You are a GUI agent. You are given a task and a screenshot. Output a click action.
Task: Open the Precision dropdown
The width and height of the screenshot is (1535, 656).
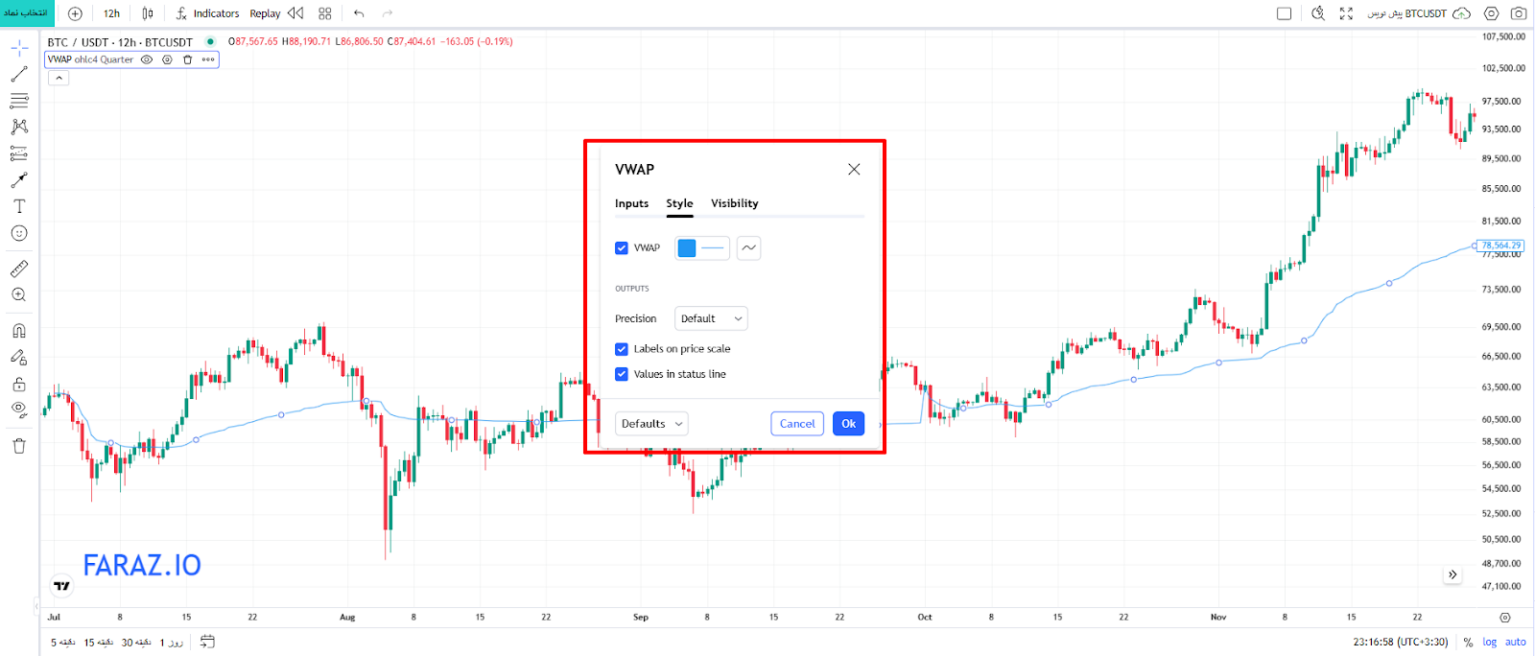tap(711, 319)
